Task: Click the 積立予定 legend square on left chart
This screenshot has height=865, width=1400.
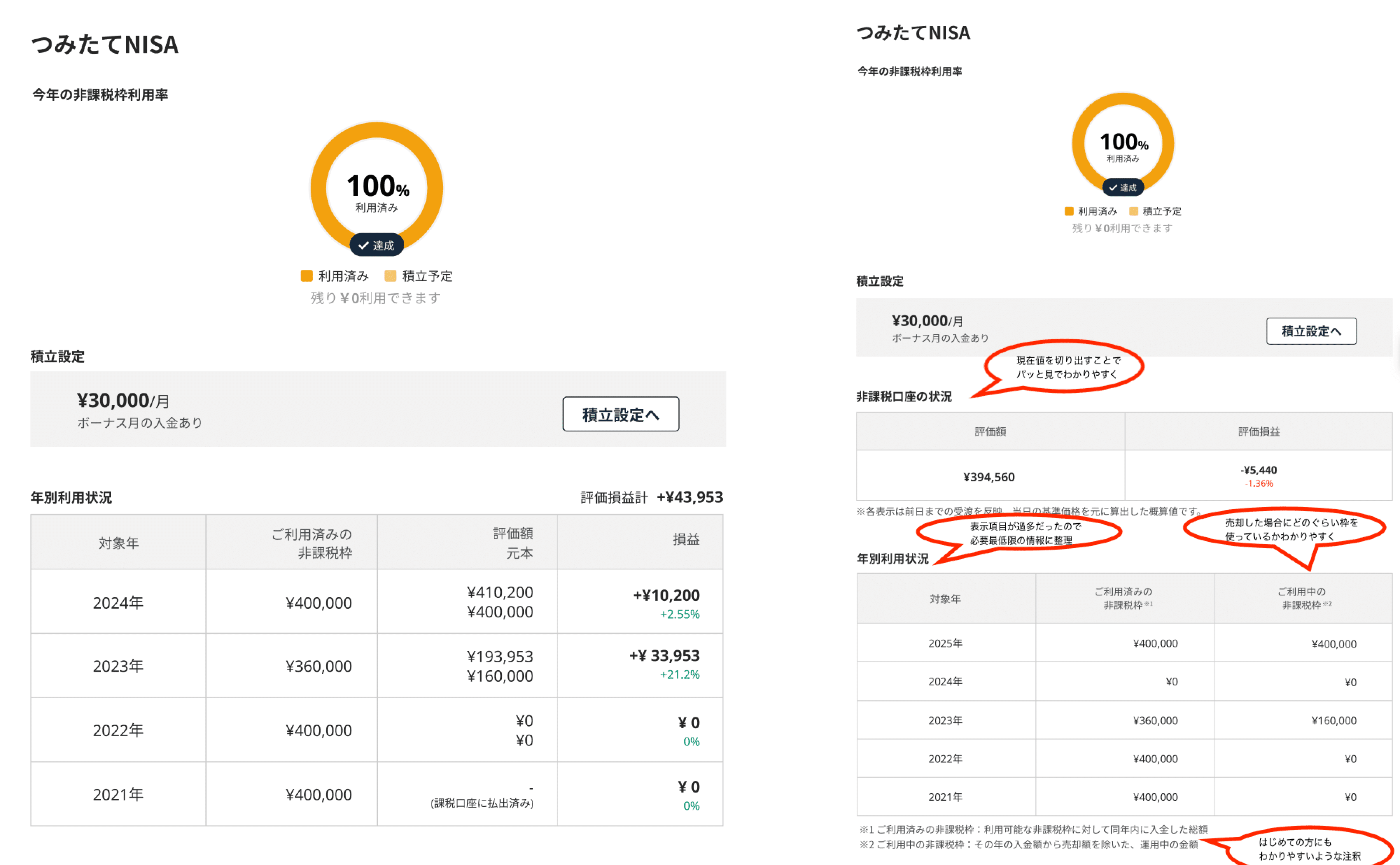Action: click(390, 276)
